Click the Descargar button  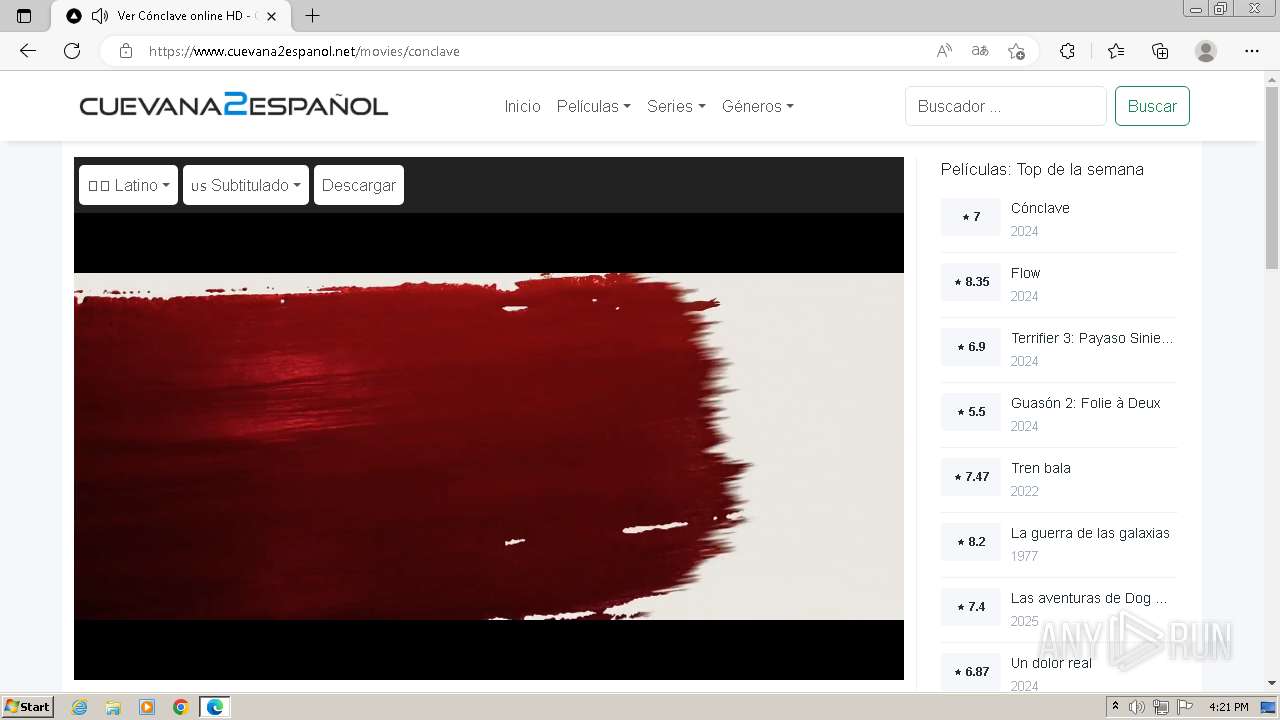click(359, 185)
